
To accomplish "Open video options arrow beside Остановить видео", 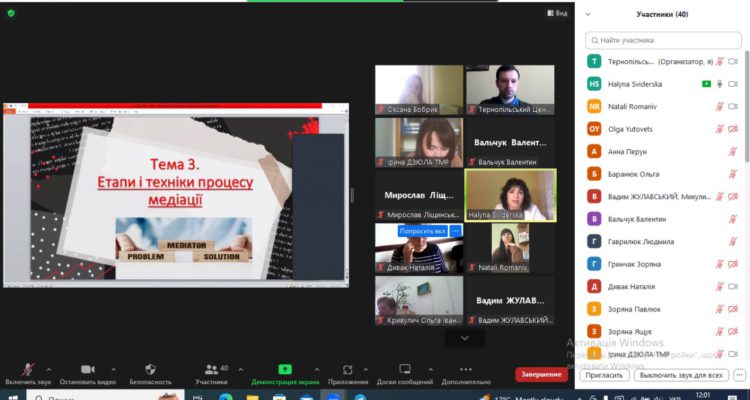I will coord(113,369).
